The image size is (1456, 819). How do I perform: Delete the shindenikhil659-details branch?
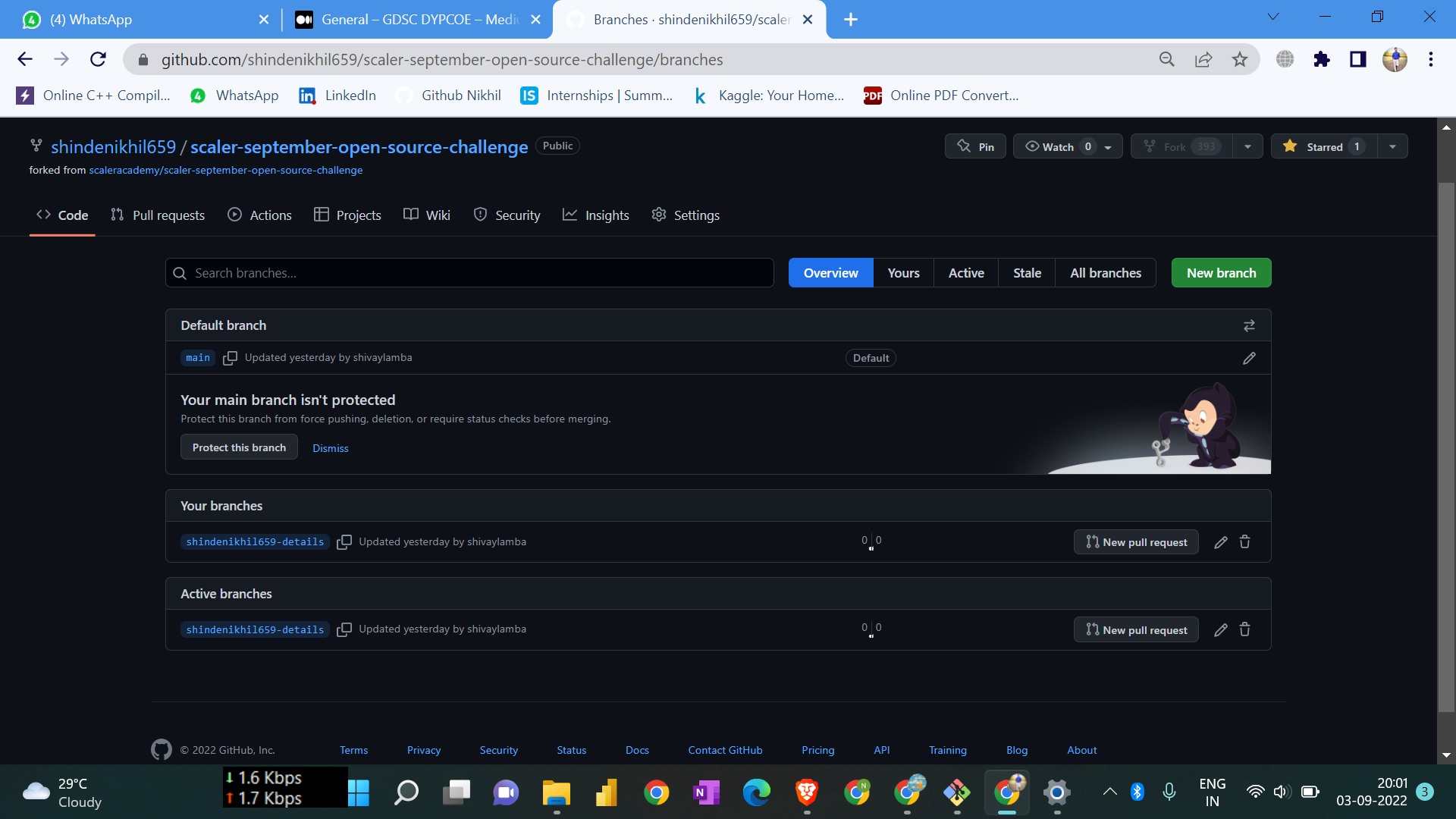1244,541
